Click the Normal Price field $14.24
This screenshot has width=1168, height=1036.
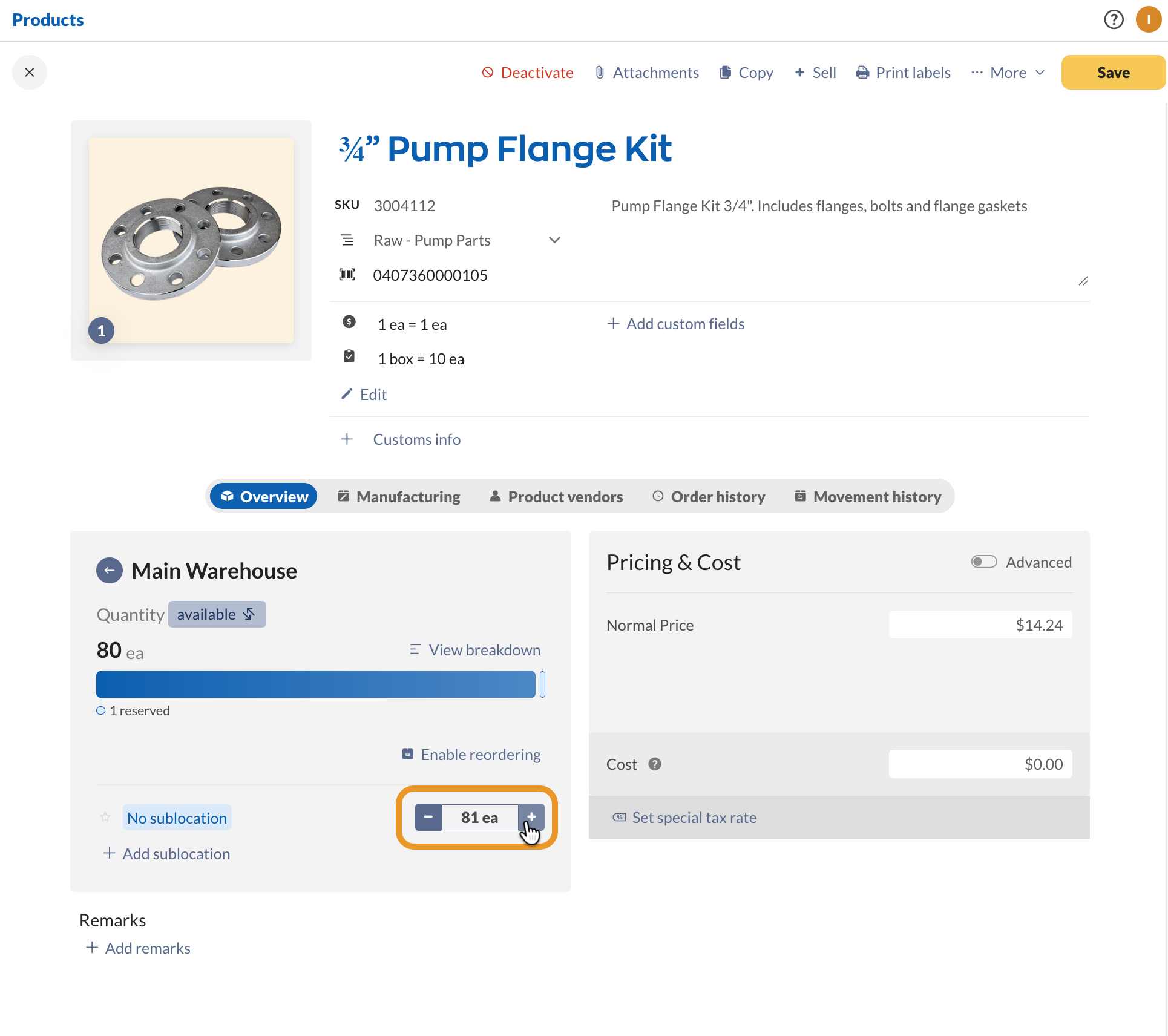[x=980, y=625]
